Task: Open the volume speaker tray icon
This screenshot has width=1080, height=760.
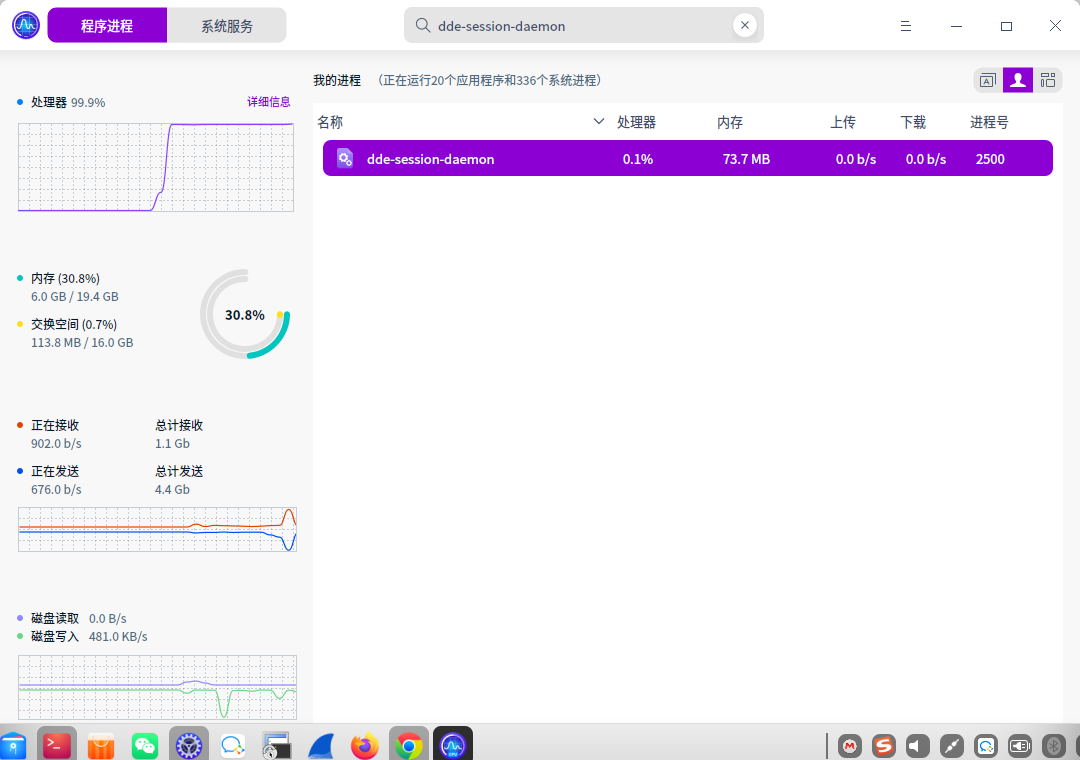Action: pos(917,746)
